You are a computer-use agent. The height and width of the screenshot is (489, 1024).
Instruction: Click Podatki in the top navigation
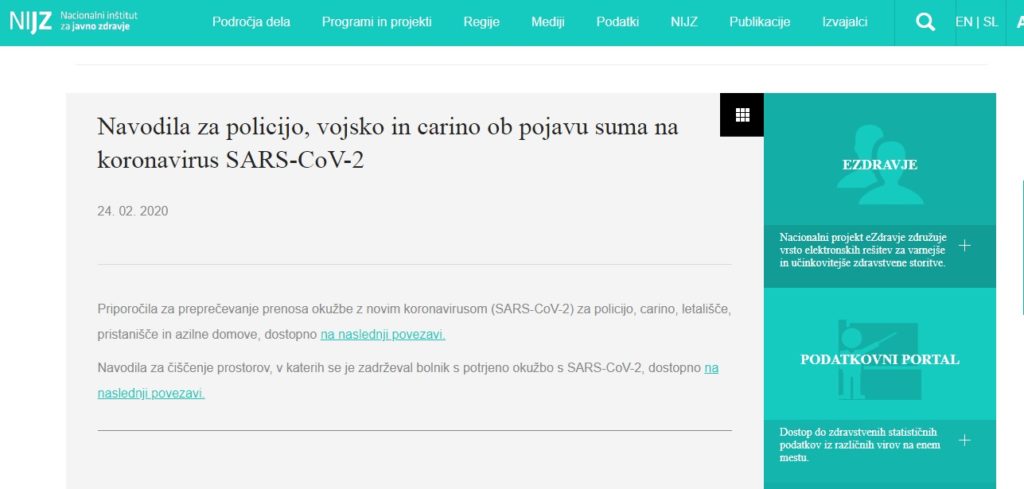coord(617,22)
